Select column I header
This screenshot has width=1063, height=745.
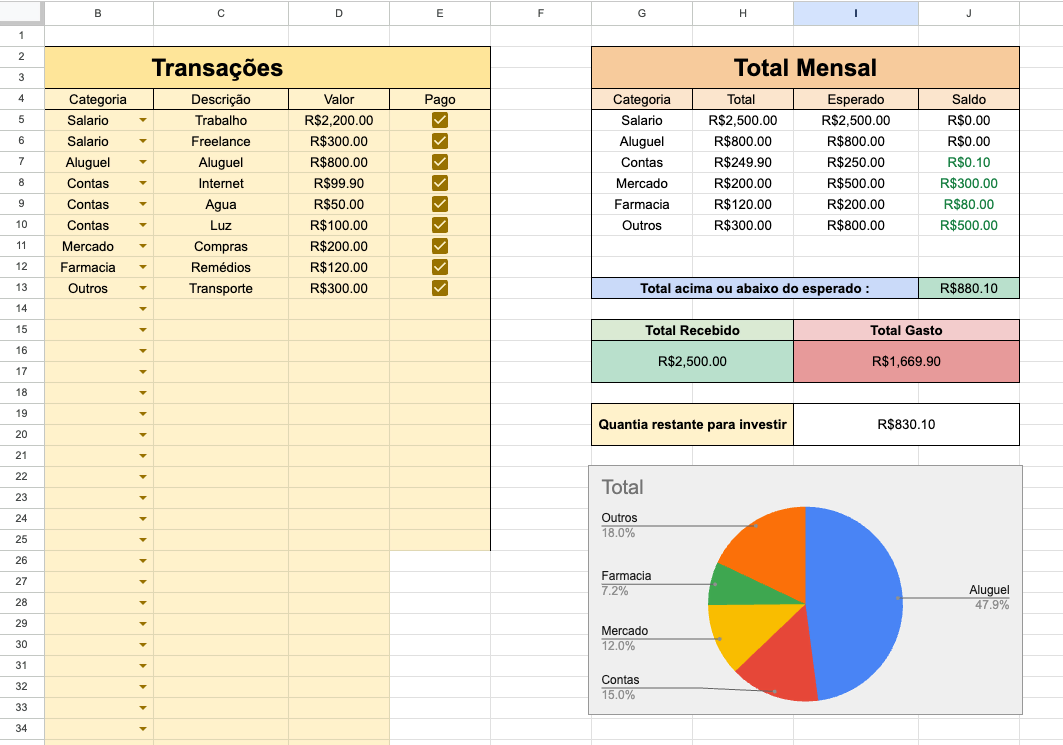pyautogui.click(x=856, y=13)
